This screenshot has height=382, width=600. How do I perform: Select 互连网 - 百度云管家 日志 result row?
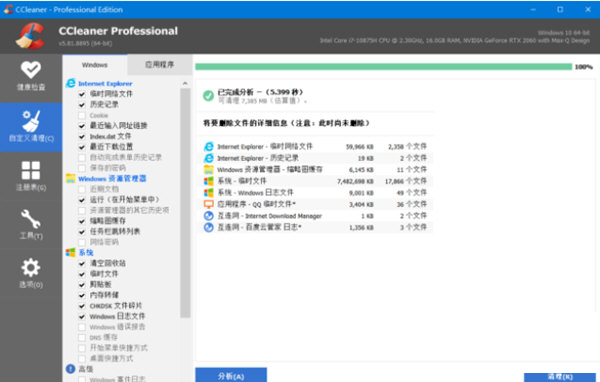(315, 227)
